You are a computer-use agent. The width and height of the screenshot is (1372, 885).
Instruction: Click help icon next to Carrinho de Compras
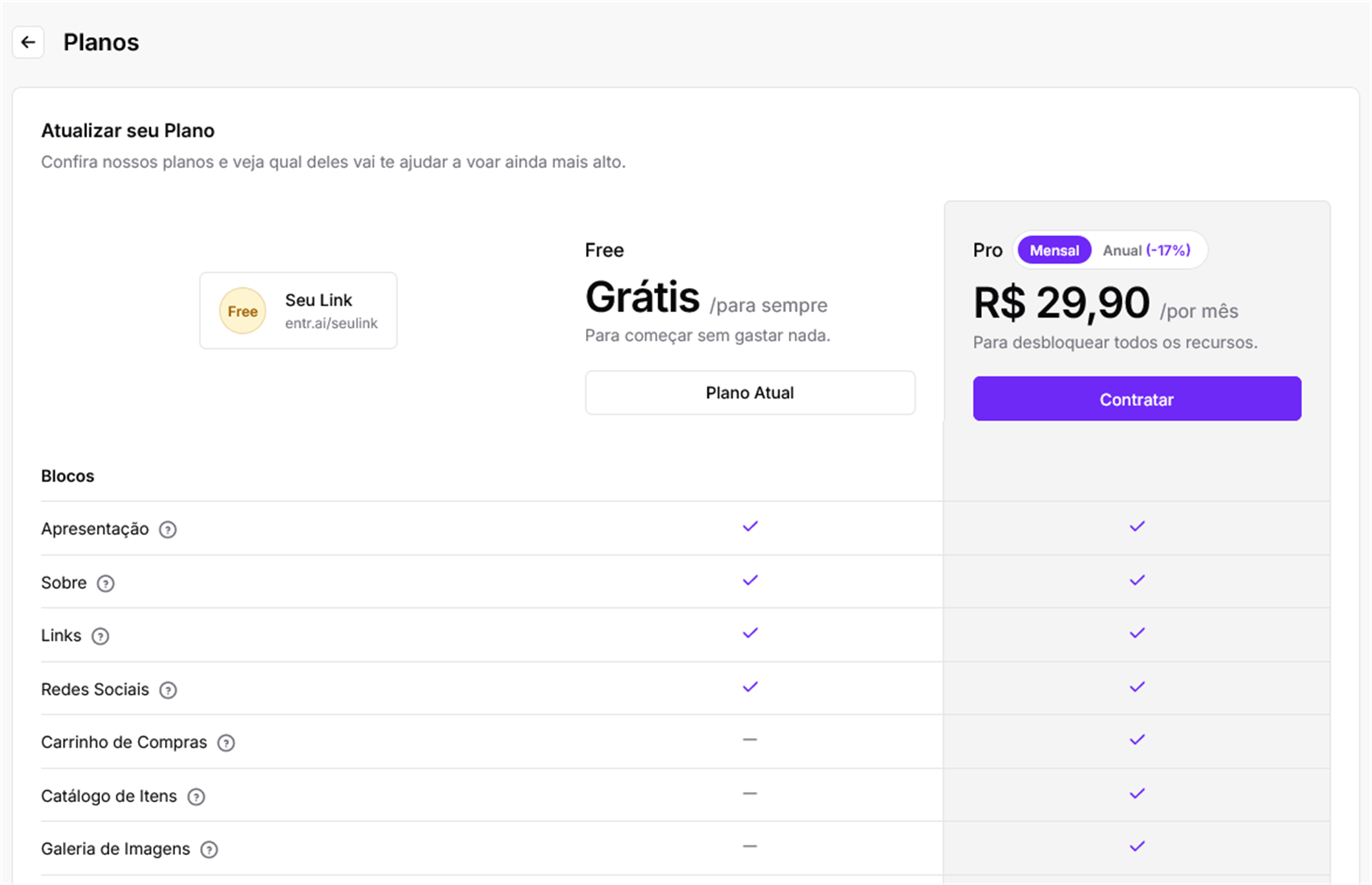226,743
